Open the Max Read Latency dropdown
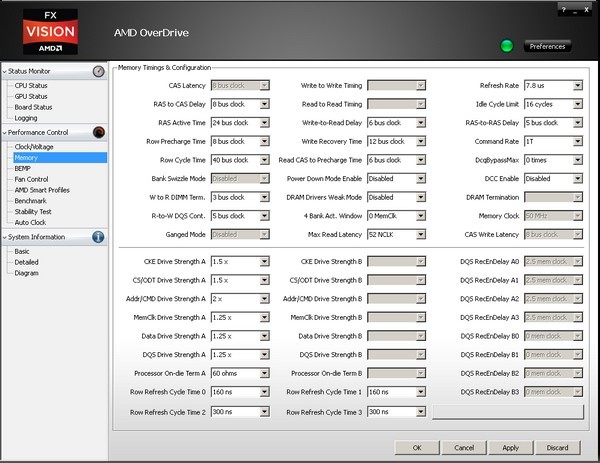Screen dimensions: 600x463 point(421,234)
